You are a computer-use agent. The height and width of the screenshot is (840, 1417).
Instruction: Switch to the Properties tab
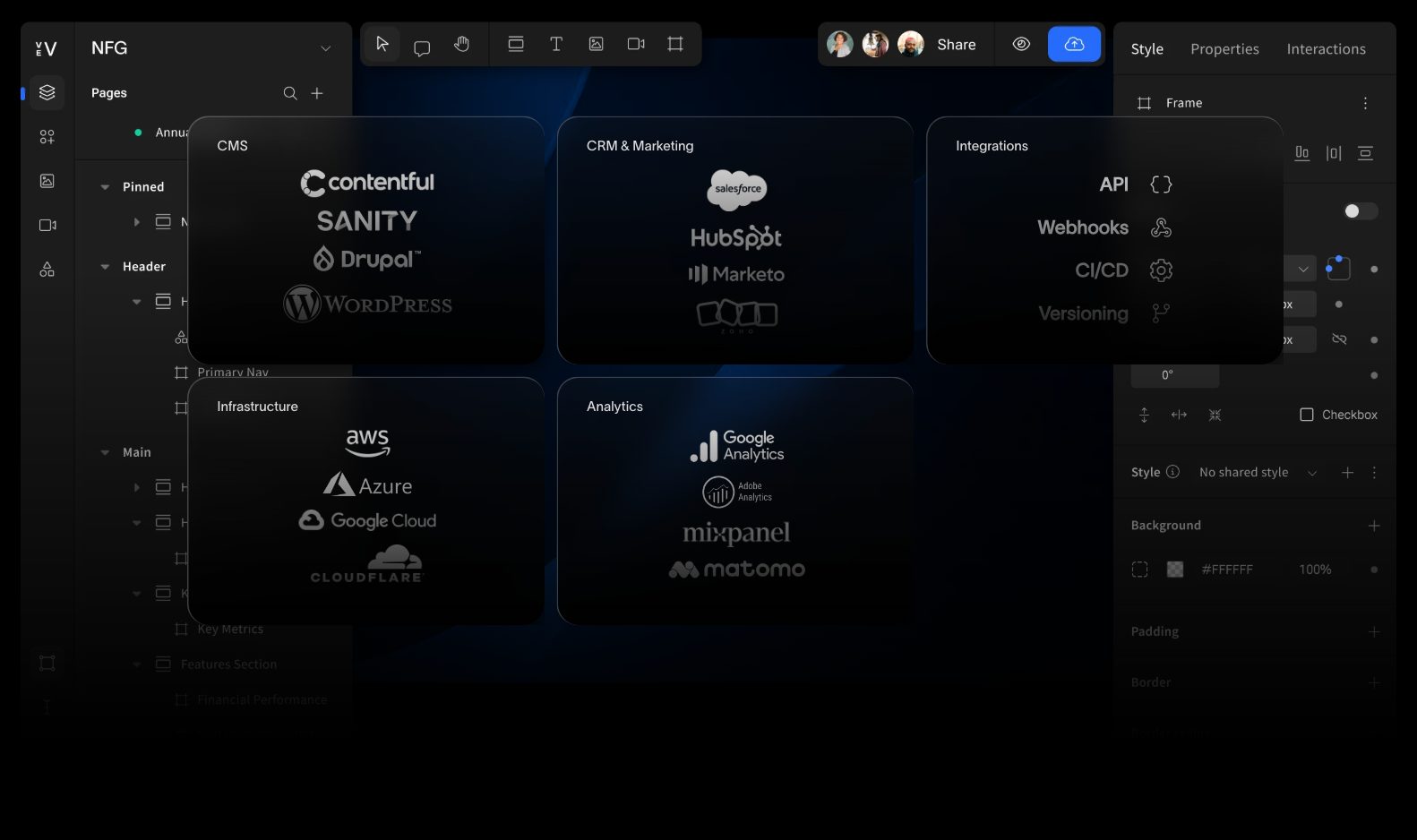1224,49
